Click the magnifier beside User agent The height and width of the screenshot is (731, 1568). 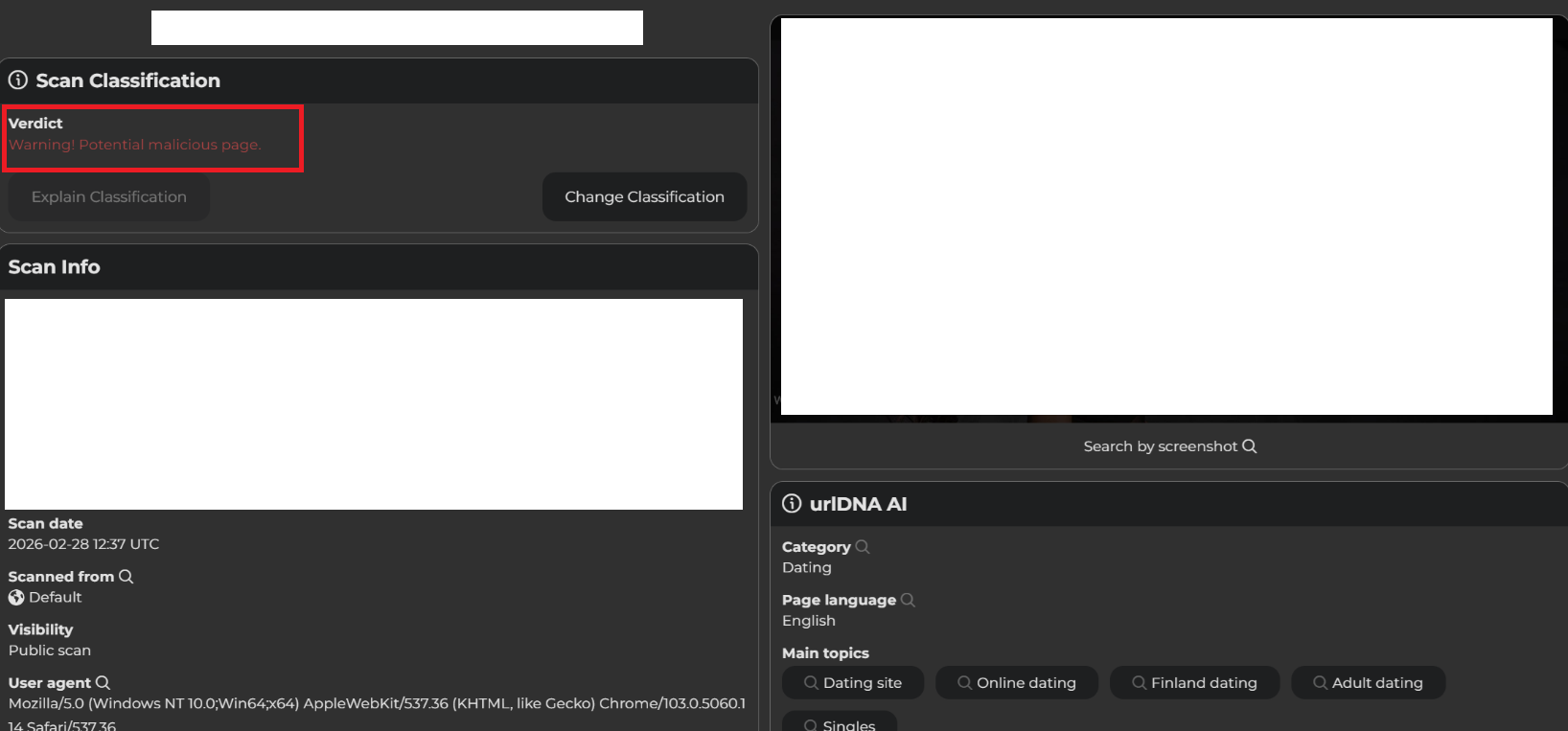click(103, 683)
